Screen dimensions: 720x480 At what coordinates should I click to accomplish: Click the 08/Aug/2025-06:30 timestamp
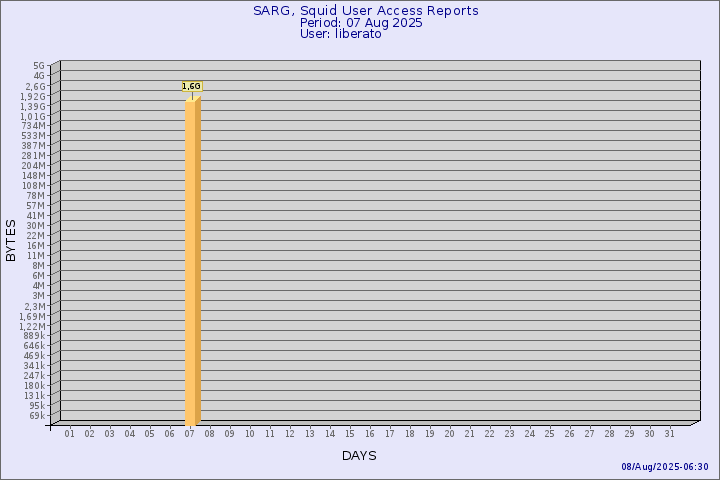click(664, 467)
